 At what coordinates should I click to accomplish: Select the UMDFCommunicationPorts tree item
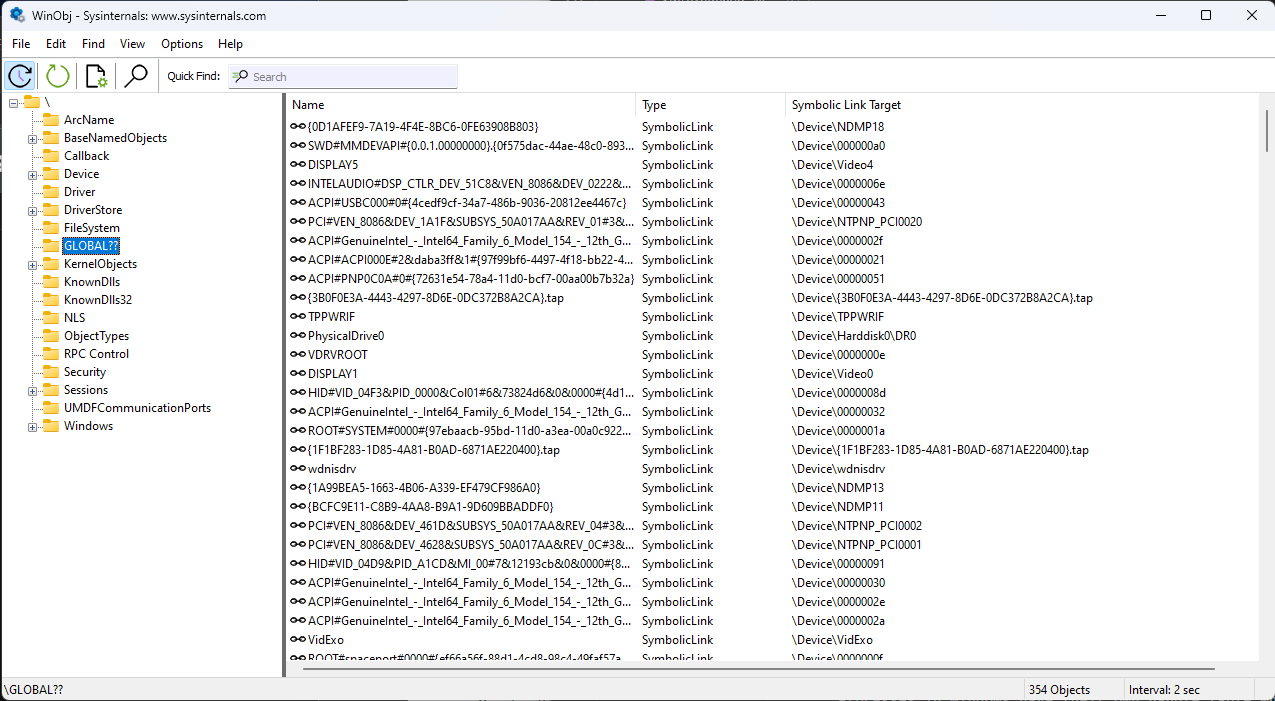[x=137, y=408]
